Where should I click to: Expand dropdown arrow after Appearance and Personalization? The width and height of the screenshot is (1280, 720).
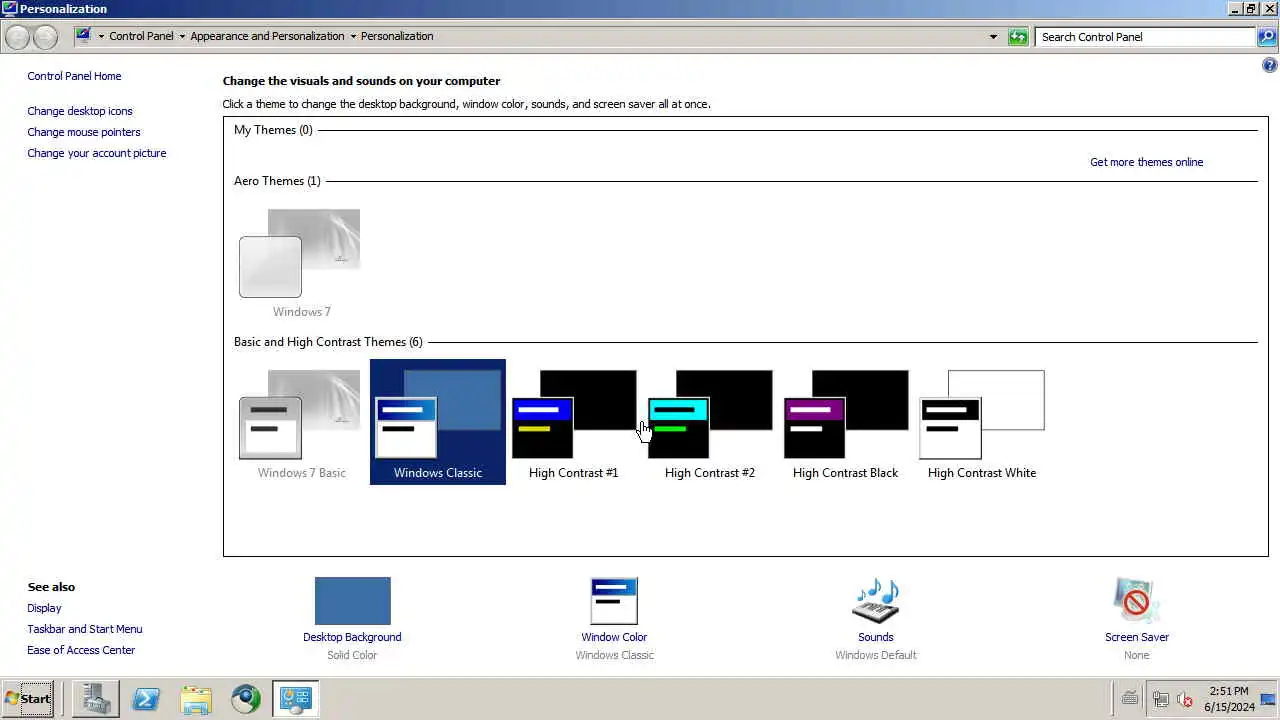(353, 37)
